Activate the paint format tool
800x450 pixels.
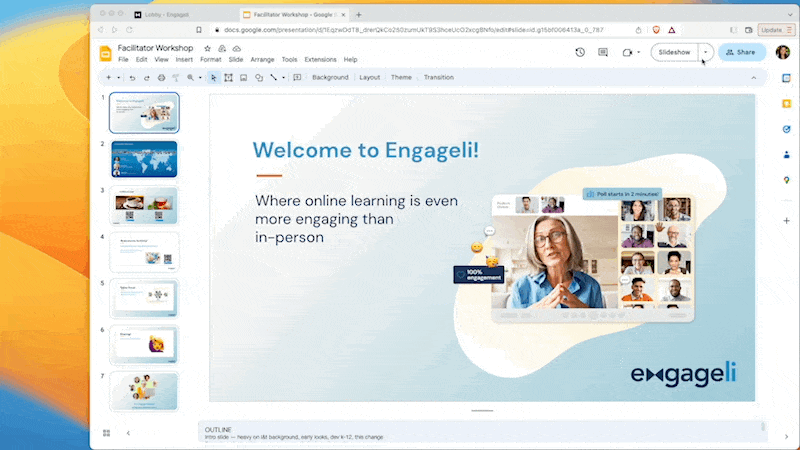[176, 78]
